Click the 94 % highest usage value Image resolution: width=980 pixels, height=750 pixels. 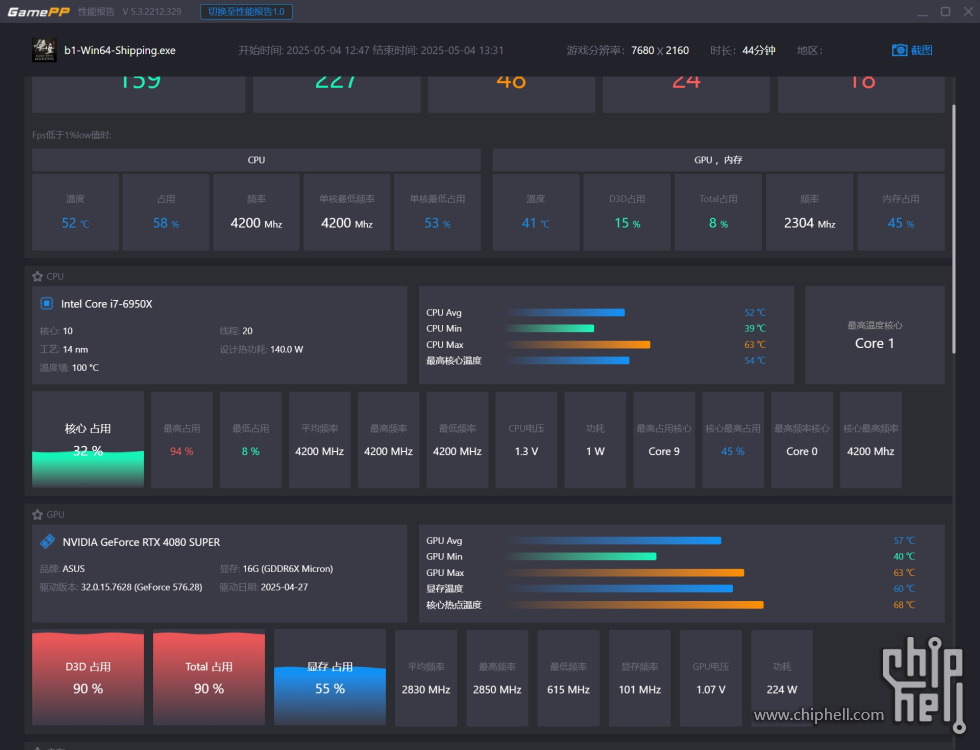click(182, 451)
